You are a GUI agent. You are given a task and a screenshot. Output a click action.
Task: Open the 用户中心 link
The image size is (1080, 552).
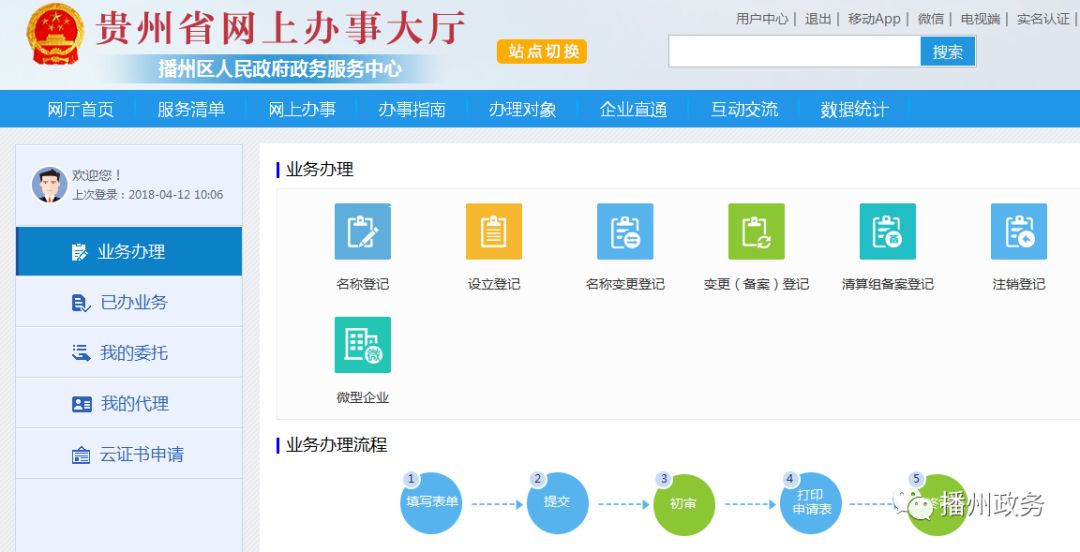(762, 19)
